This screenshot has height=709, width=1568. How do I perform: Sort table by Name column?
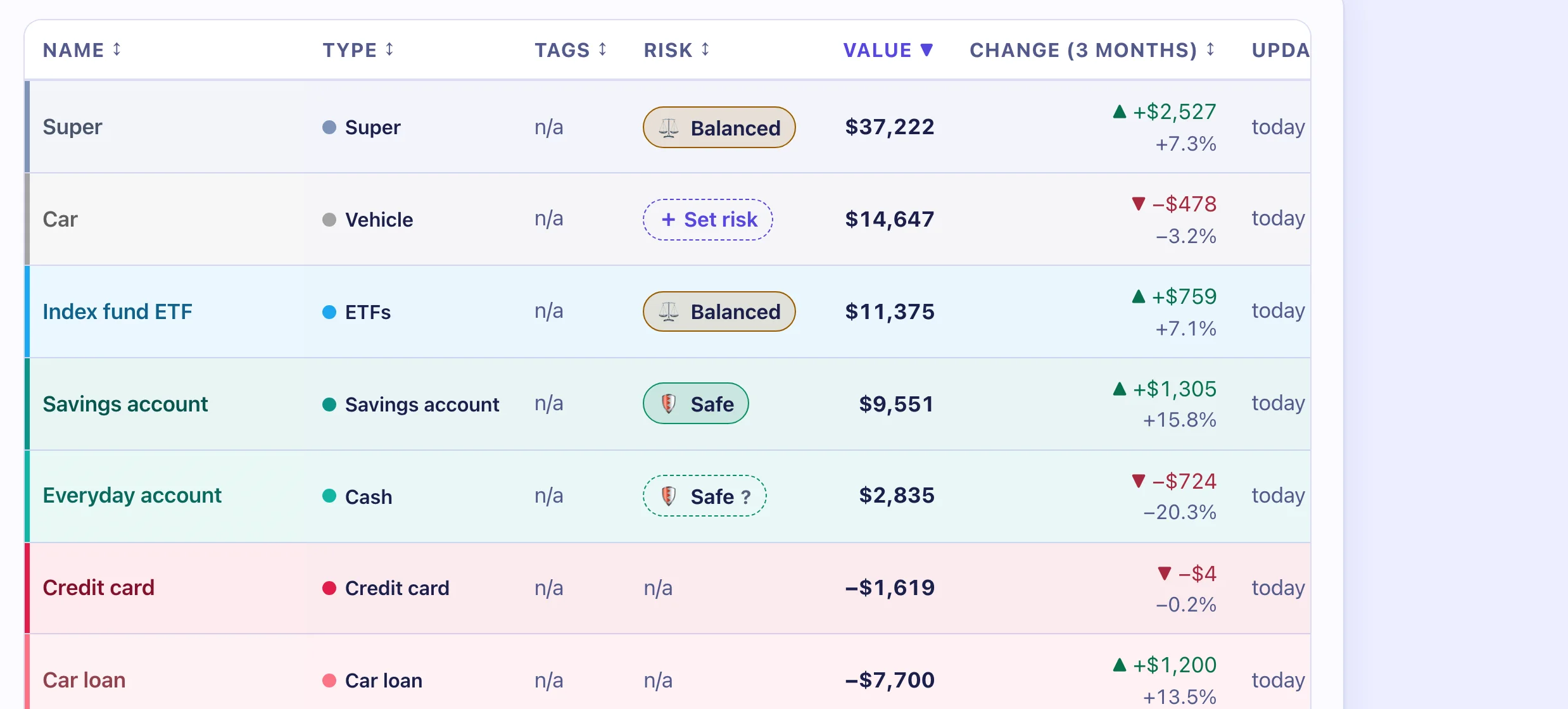81,50
